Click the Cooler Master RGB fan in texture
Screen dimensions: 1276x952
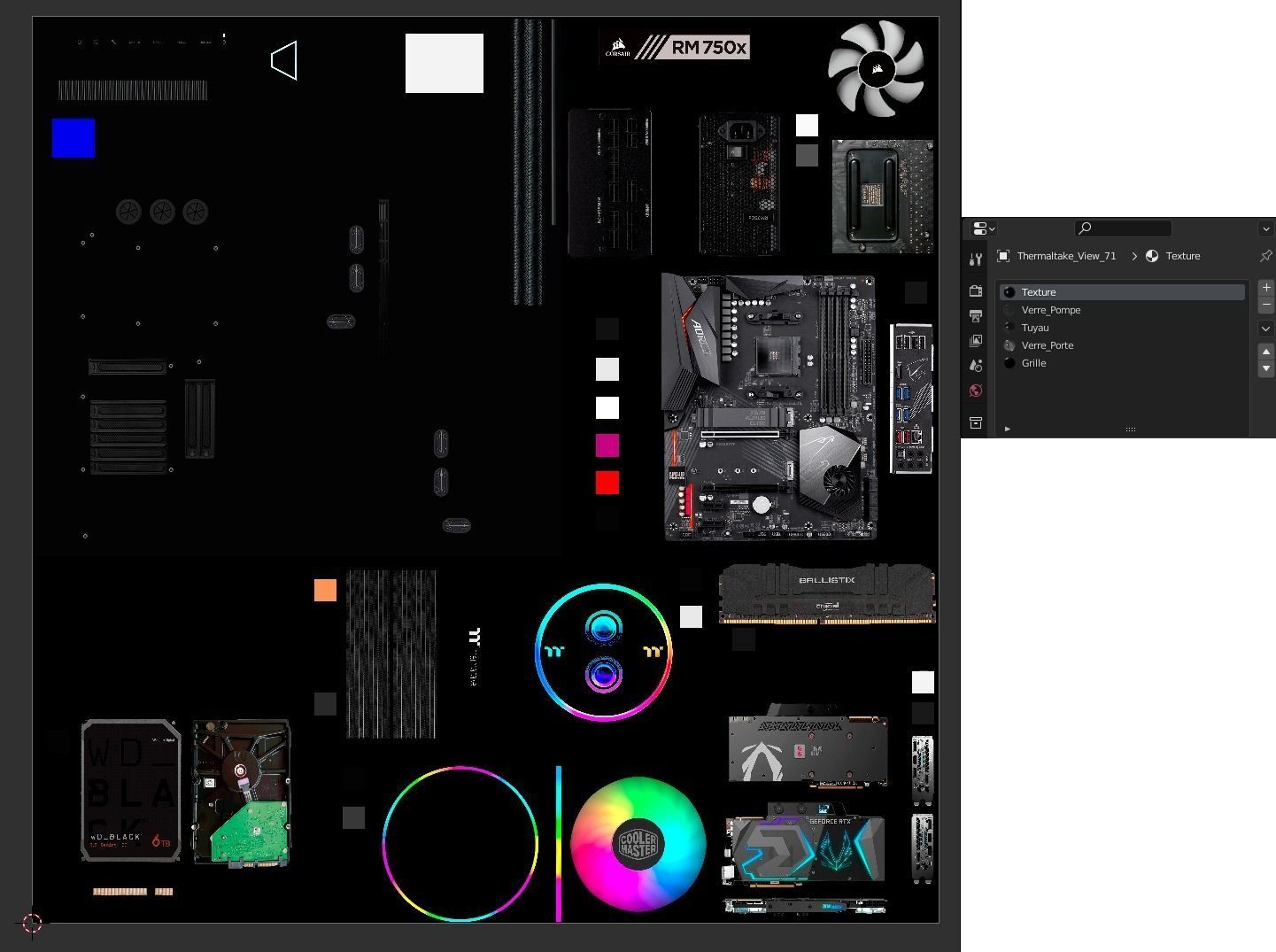(x=638, y=844)
